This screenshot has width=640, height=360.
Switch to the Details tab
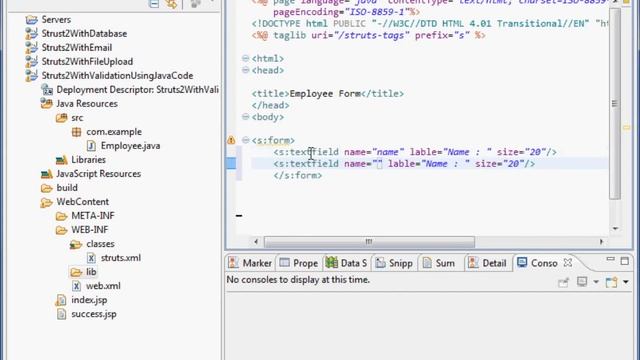pos(487,263)
